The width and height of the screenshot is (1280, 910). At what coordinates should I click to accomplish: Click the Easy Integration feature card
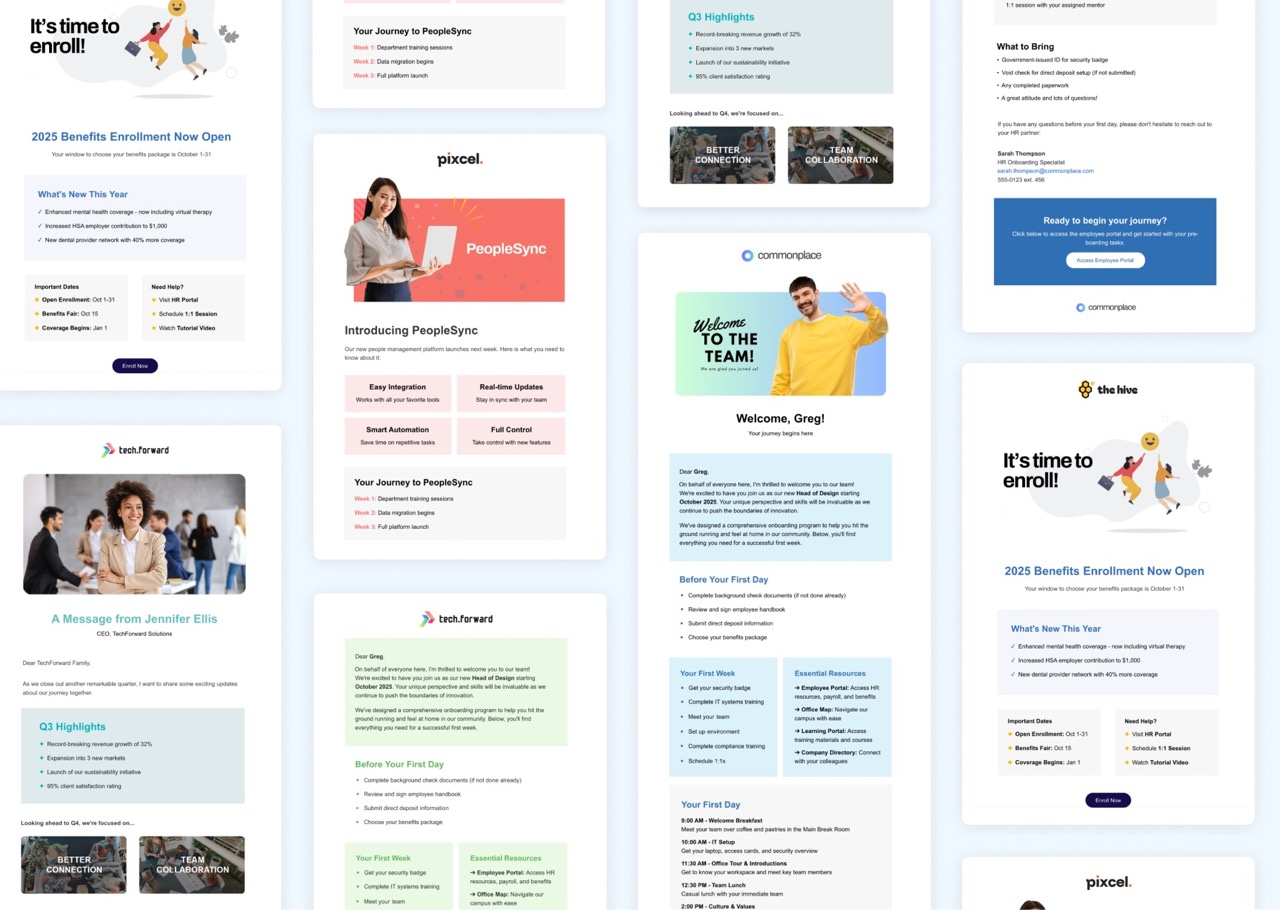[x=397, y=393]
